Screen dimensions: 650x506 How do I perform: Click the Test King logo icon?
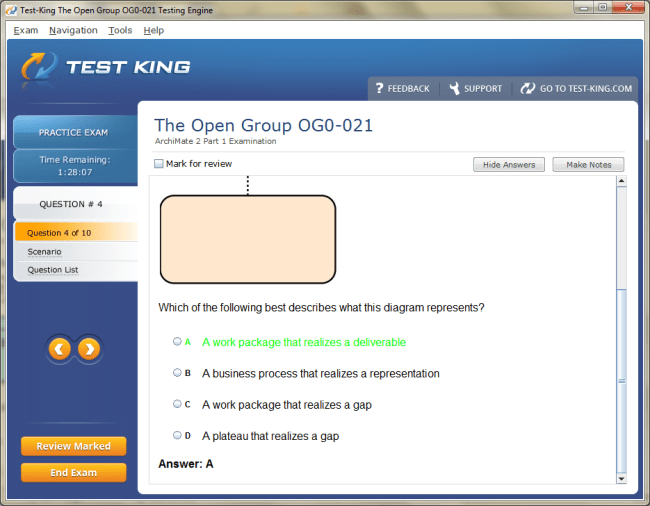pos(39,66)
